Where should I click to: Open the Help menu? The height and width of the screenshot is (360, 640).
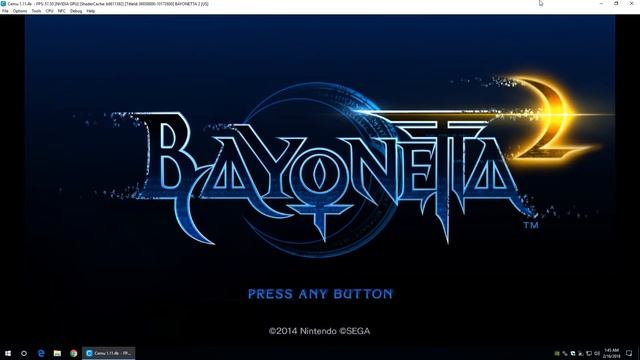(91, 11)
